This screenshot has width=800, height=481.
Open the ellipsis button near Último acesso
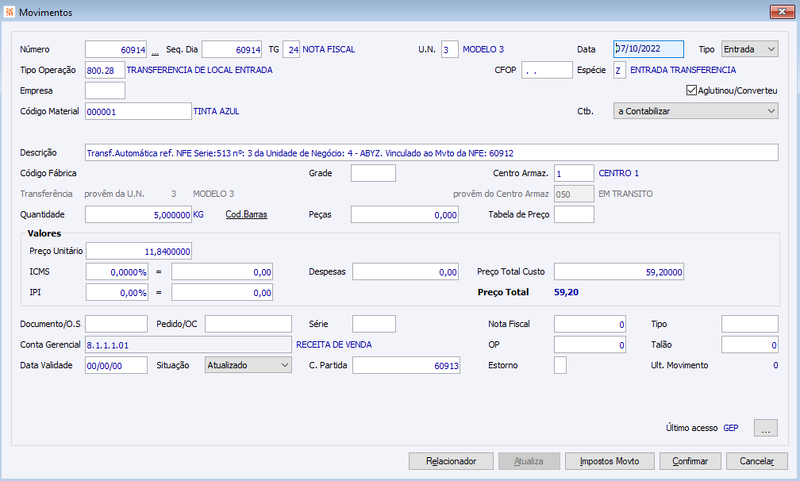(766, 428)
